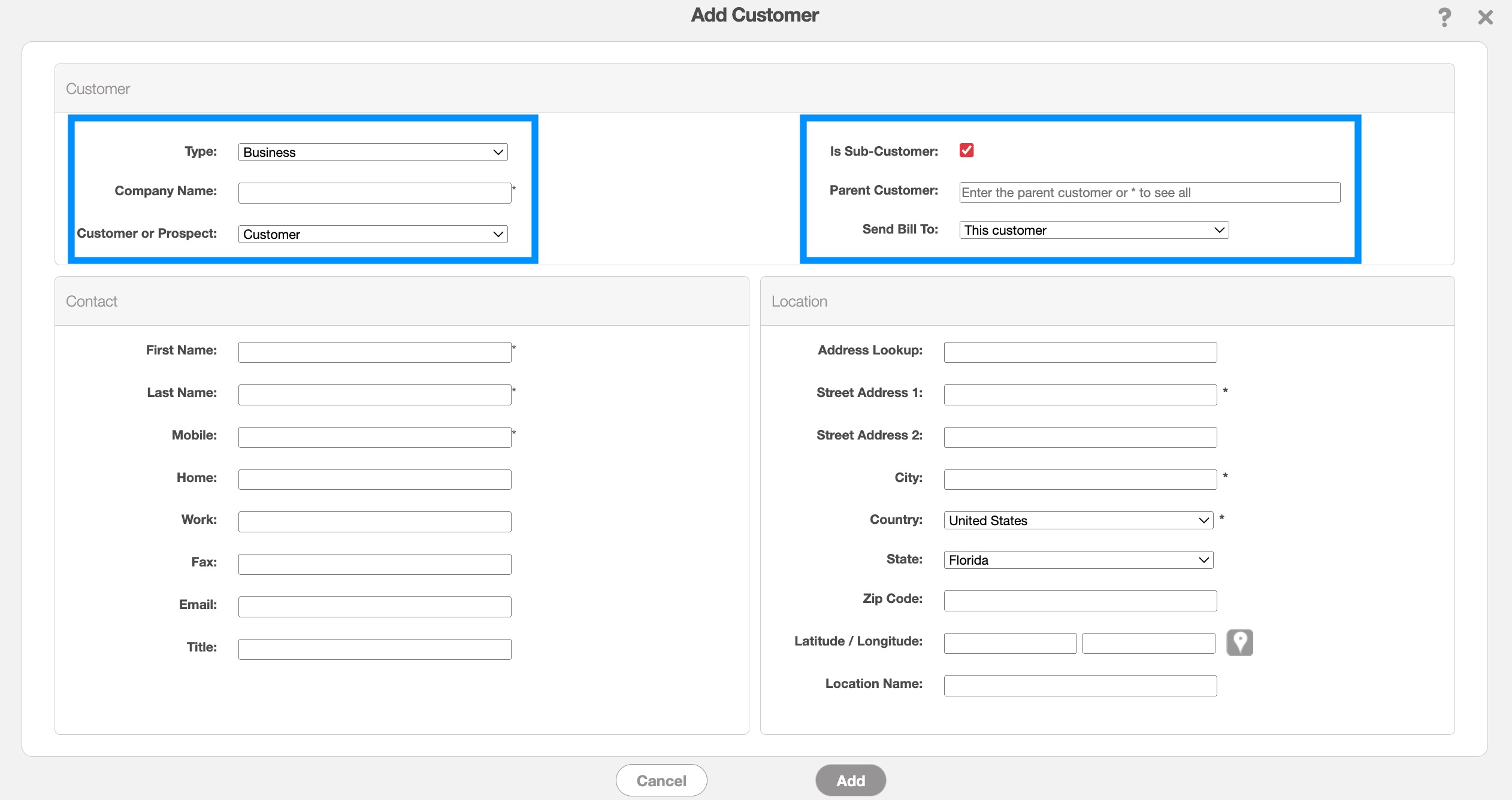Focus the Zip Code field

point(1079,601)
